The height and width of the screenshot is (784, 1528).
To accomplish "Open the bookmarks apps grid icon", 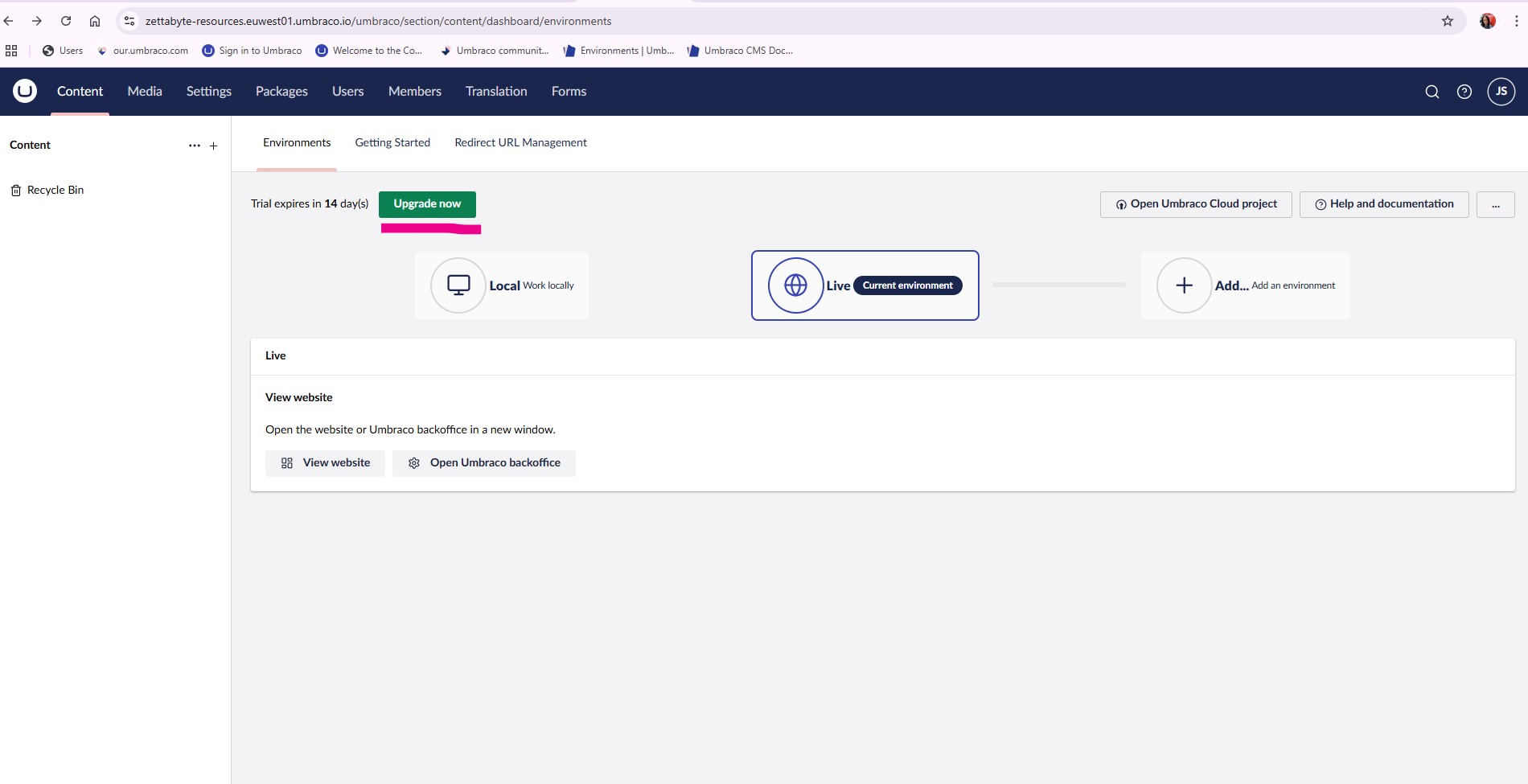I will tap(11, 51).
